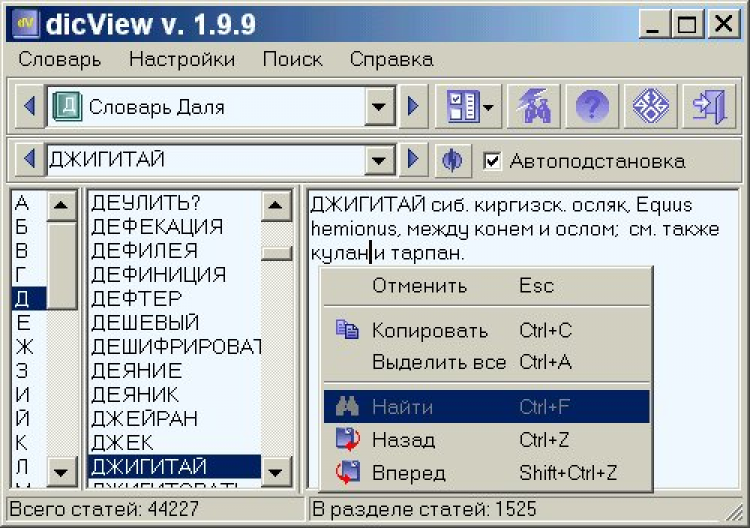
Task: Click the Всего статей: 44227 status text
Action: click(104, 509)
